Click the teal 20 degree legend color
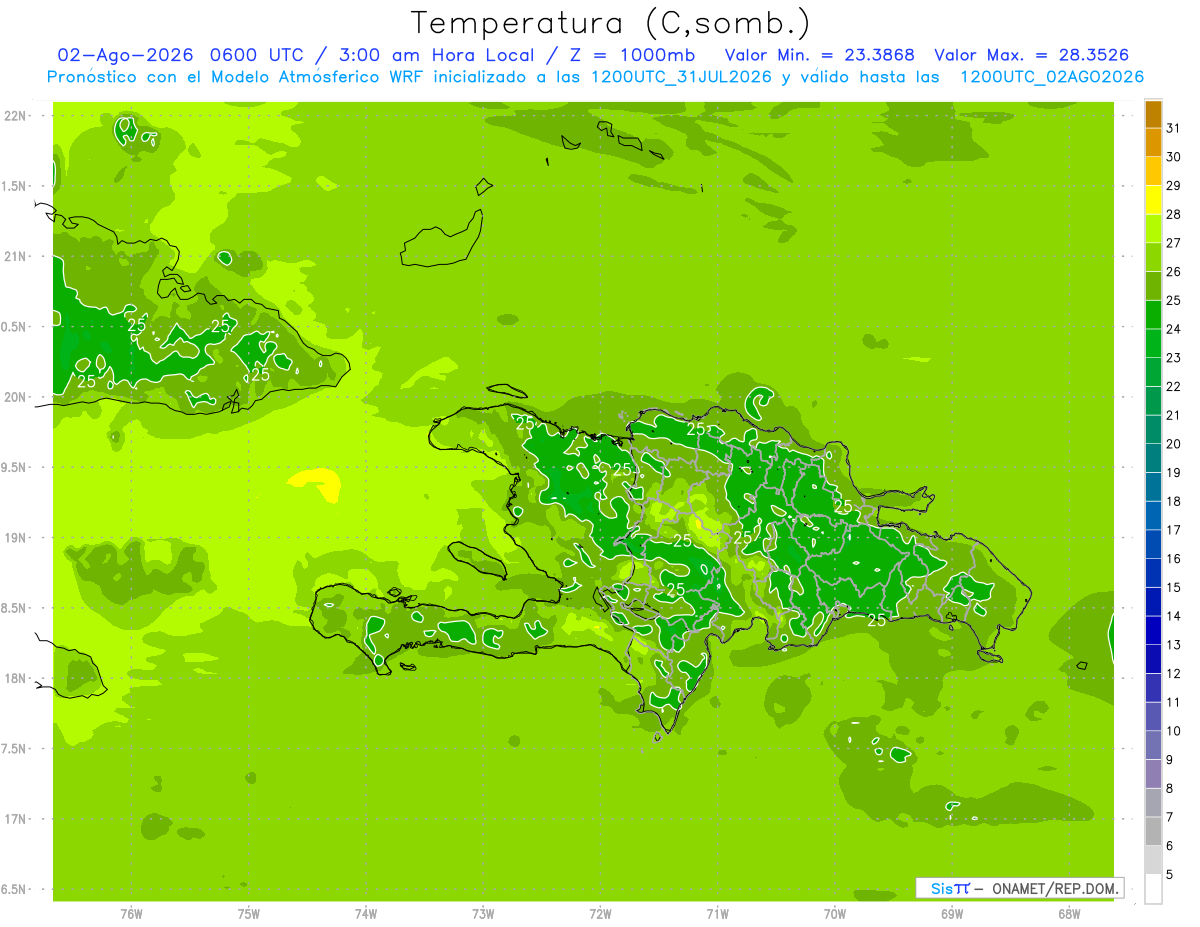This screenshot has width=1200, height=927. click(1153, 430)
